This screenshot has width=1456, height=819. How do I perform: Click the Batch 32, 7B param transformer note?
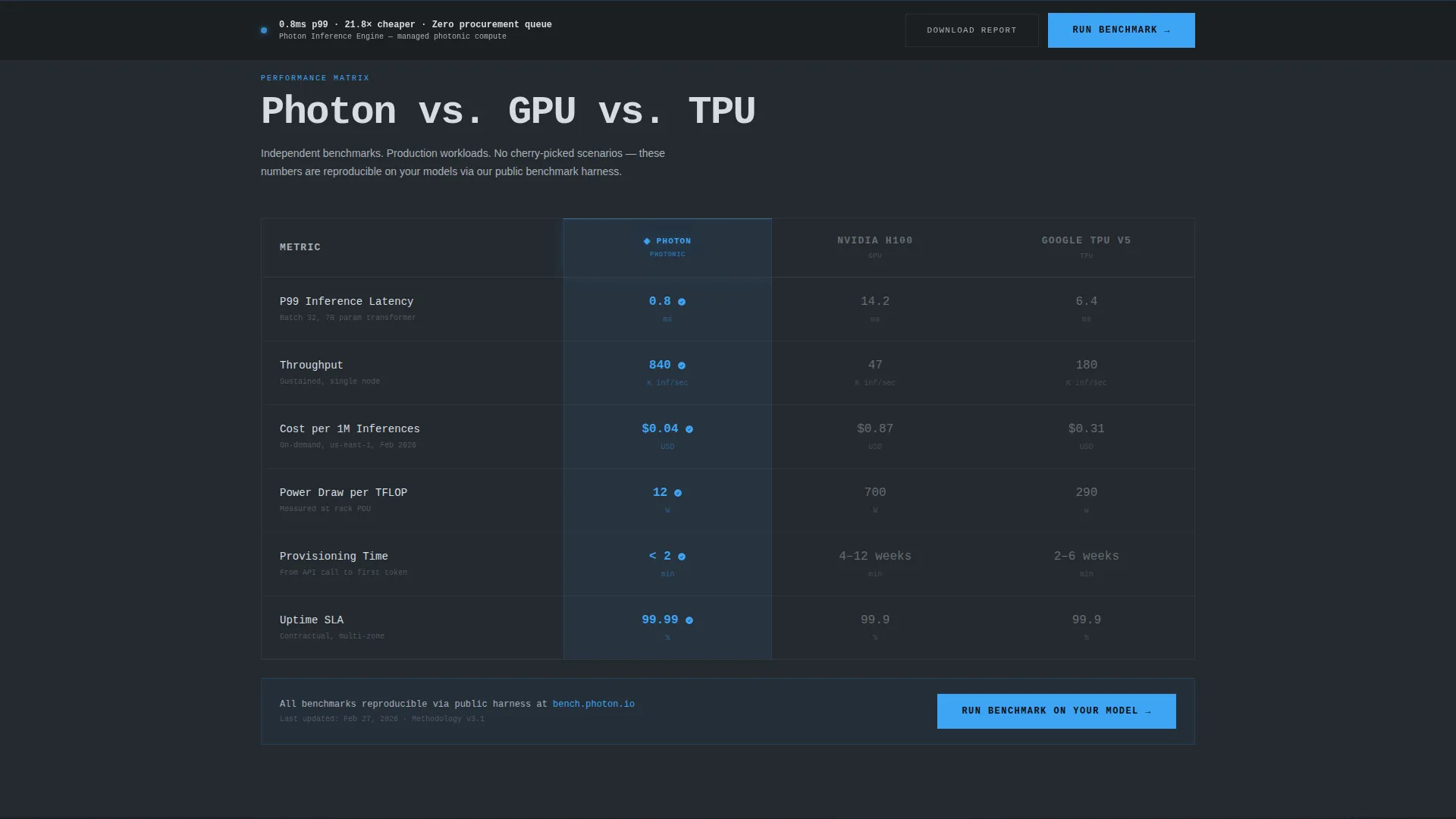coord(347,318)
